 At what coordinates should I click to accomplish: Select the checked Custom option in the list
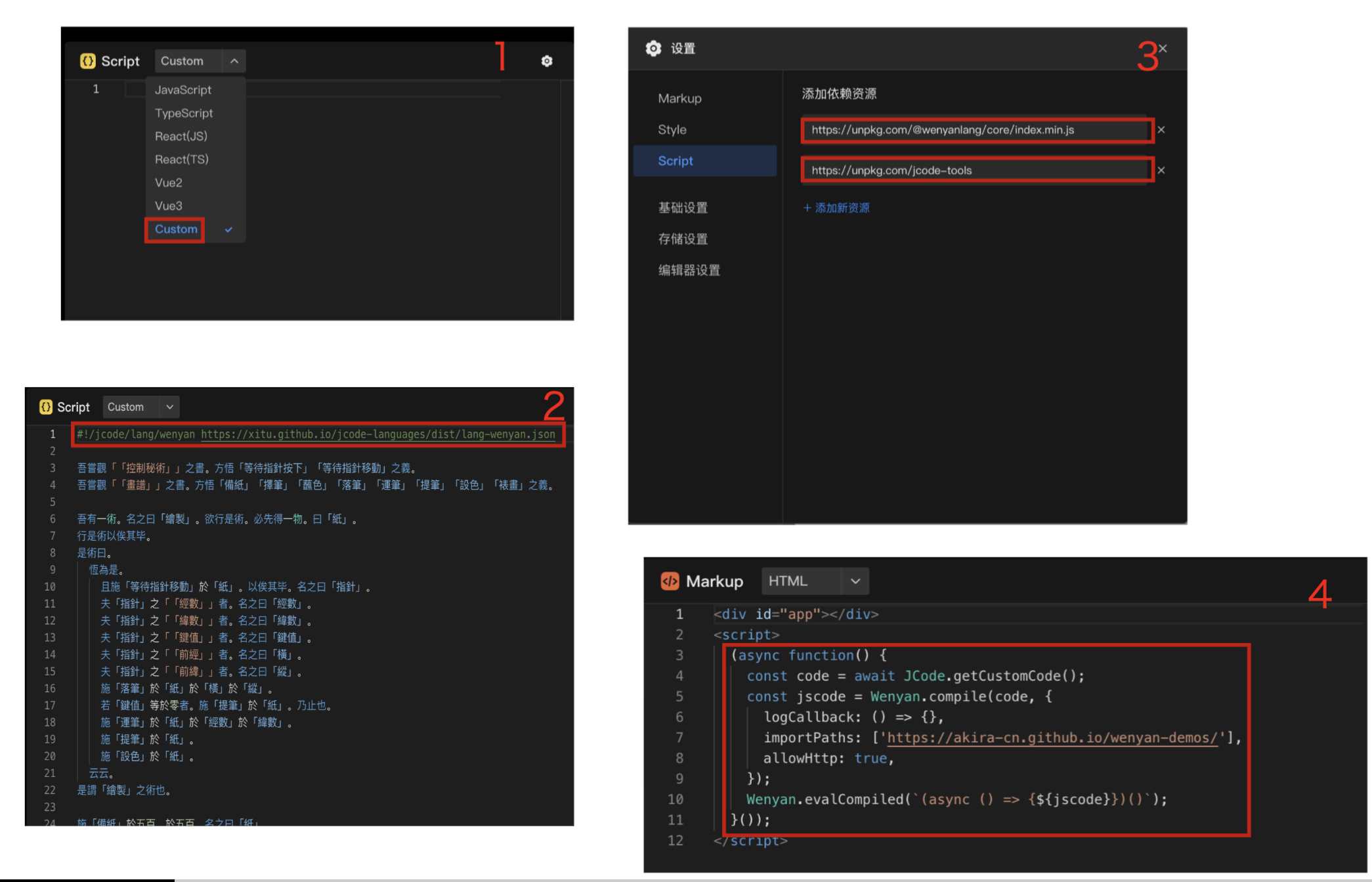tap(176, 230)
